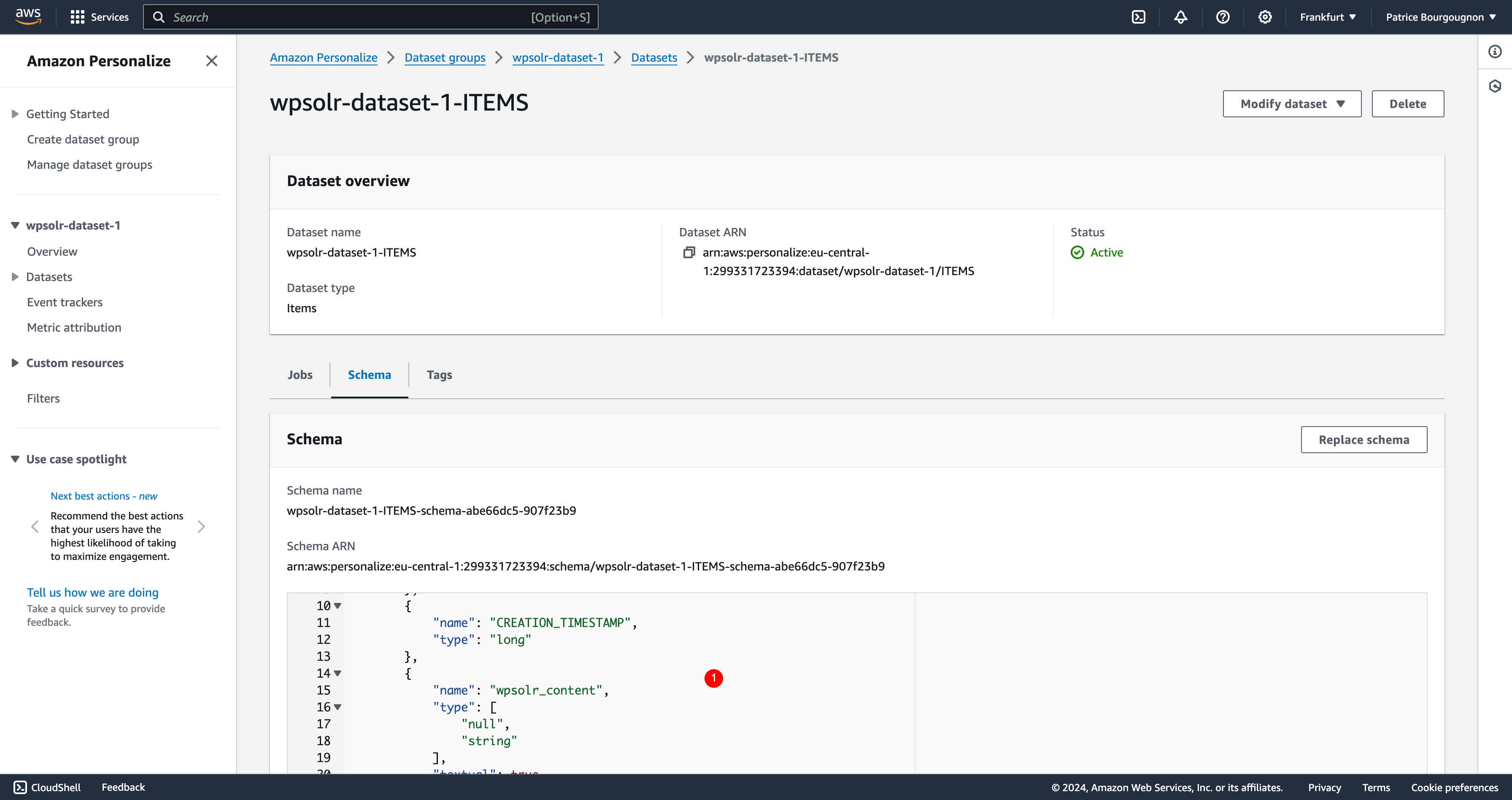Go to next use case spotlight
The height and width of the screenshot is (800, 1512).
[x=201, y=527]
